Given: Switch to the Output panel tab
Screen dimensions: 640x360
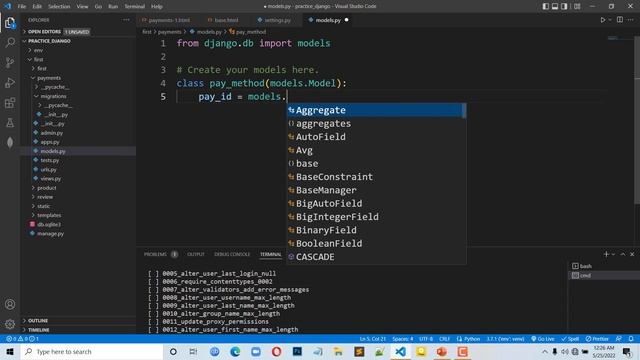Looking at the screenshot, I should point(196,254).
